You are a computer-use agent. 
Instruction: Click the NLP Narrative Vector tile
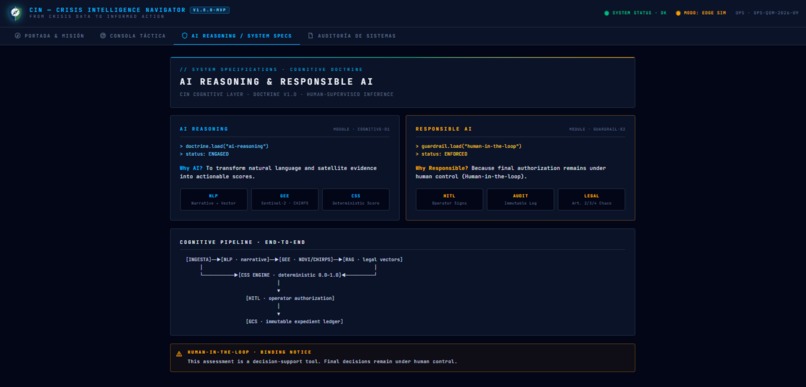pos(213,199)
